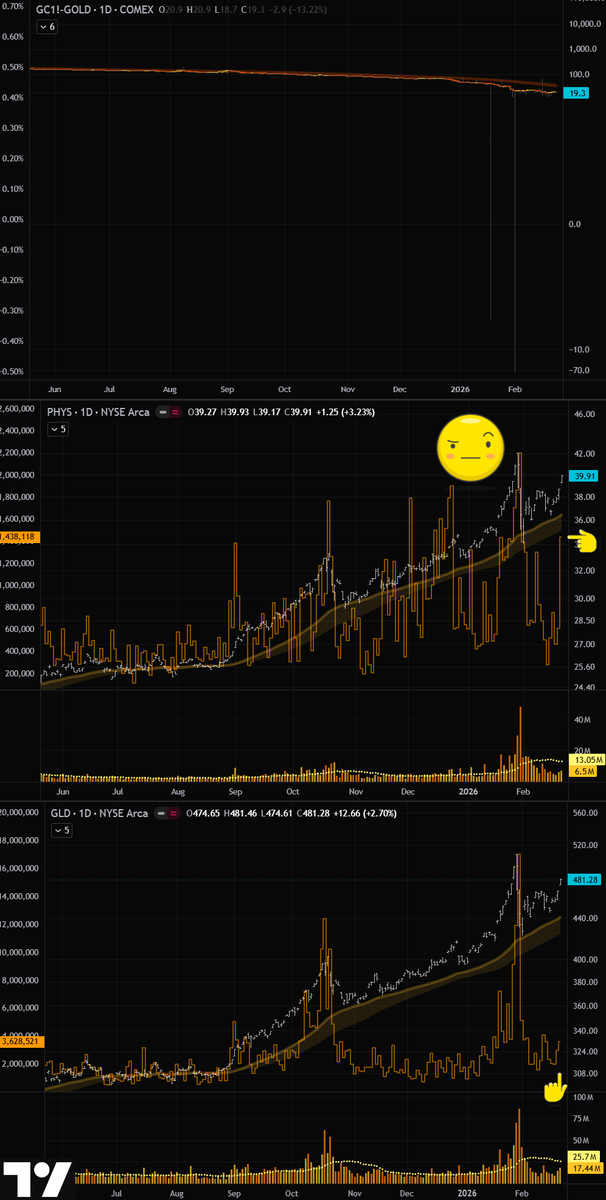Select the orange 1,438,118 left-axis value label
The width and height of the screenshot is (606, 1200).
(19, 537)
